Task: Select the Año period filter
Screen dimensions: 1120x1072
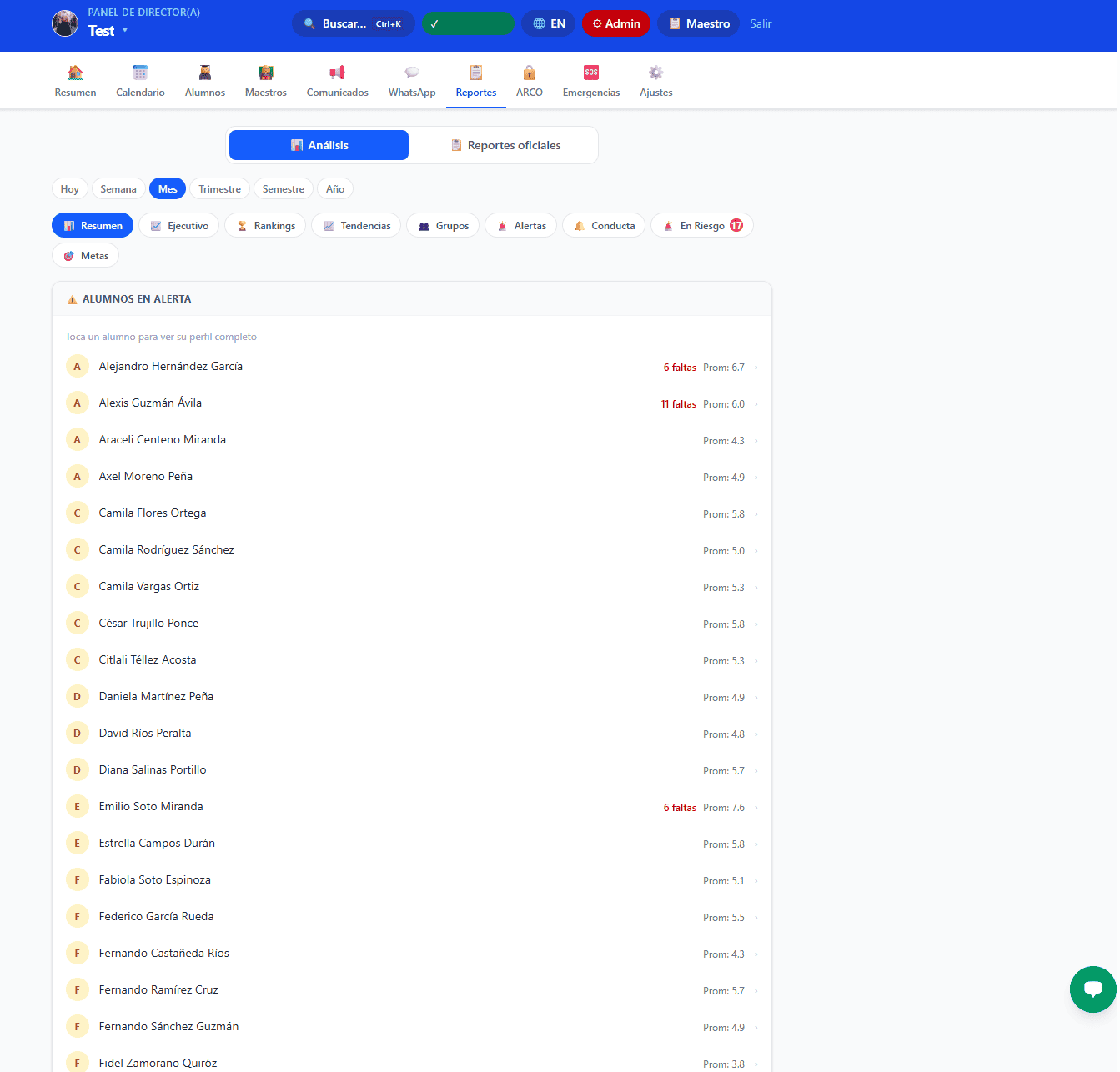Action: click(335, 189)
